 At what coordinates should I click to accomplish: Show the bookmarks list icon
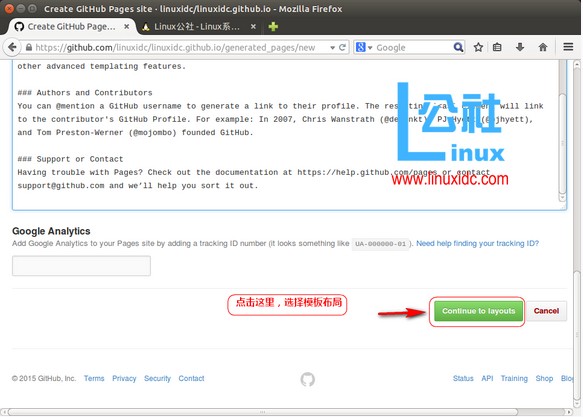497,47
